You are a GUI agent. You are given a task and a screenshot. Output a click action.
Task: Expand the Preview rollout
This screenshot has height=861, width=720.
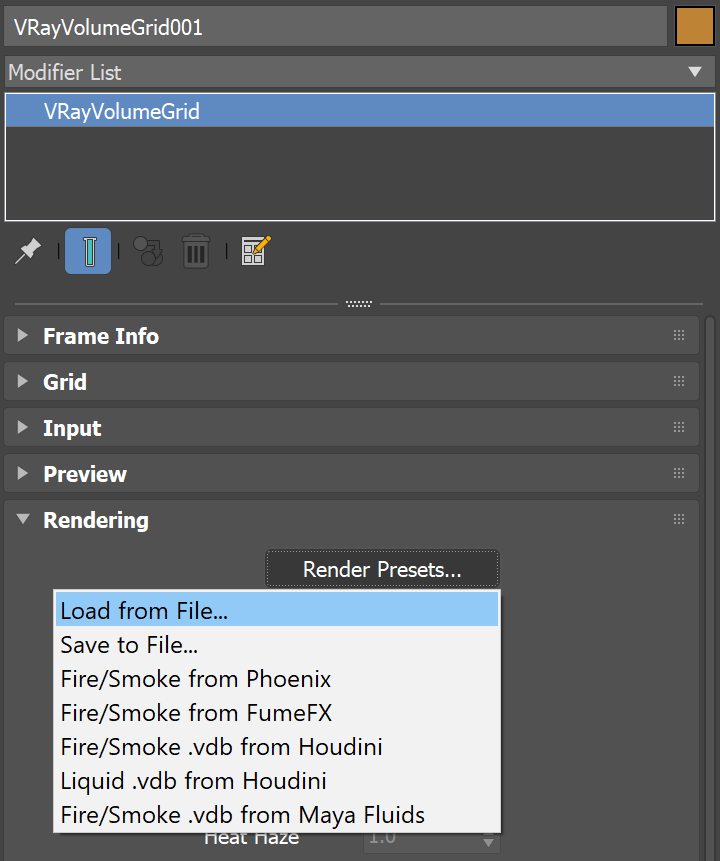pos(84,474)
